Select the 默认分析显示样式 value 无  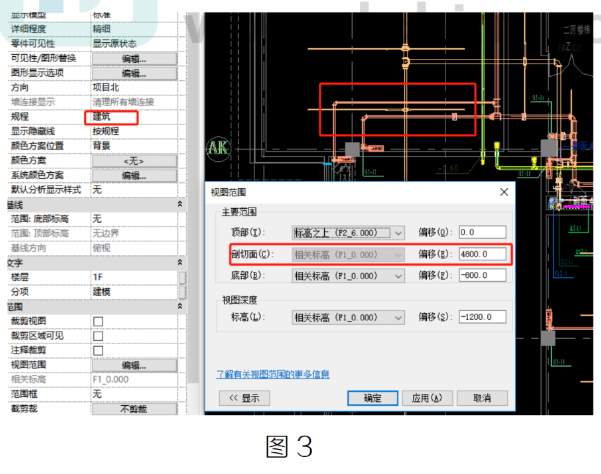[97, 190]
